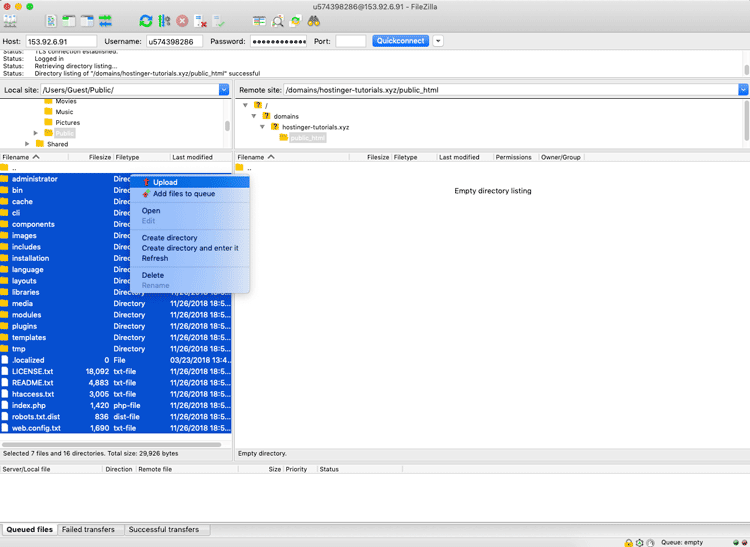Expand the Shared folder in local tree

tap(27, 144)
